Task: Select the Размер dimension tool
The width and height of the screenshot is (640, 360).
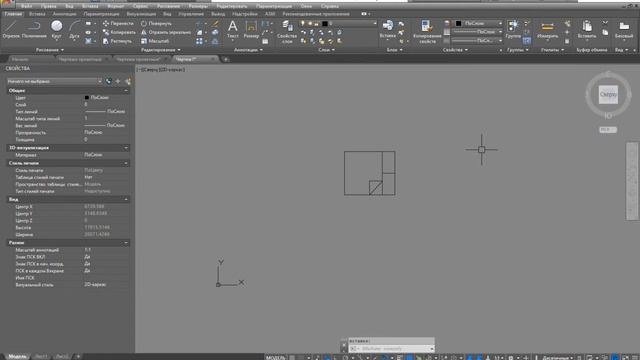Action: point(251,29)
